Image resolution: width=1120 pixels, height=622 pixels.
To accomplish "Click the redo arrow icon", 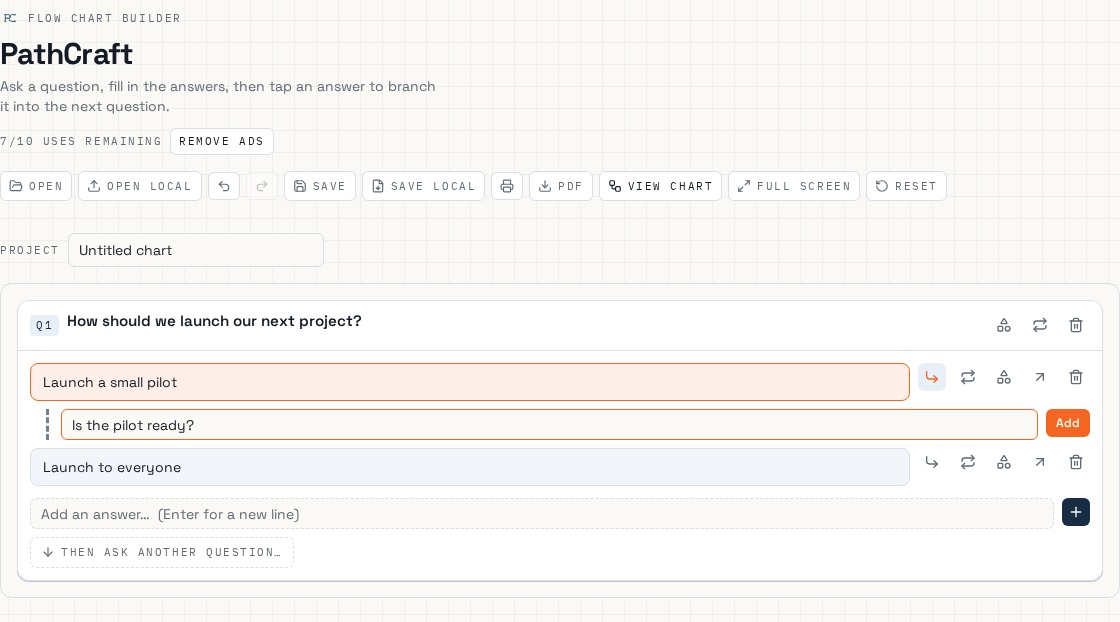I will (x=262, y=186).
